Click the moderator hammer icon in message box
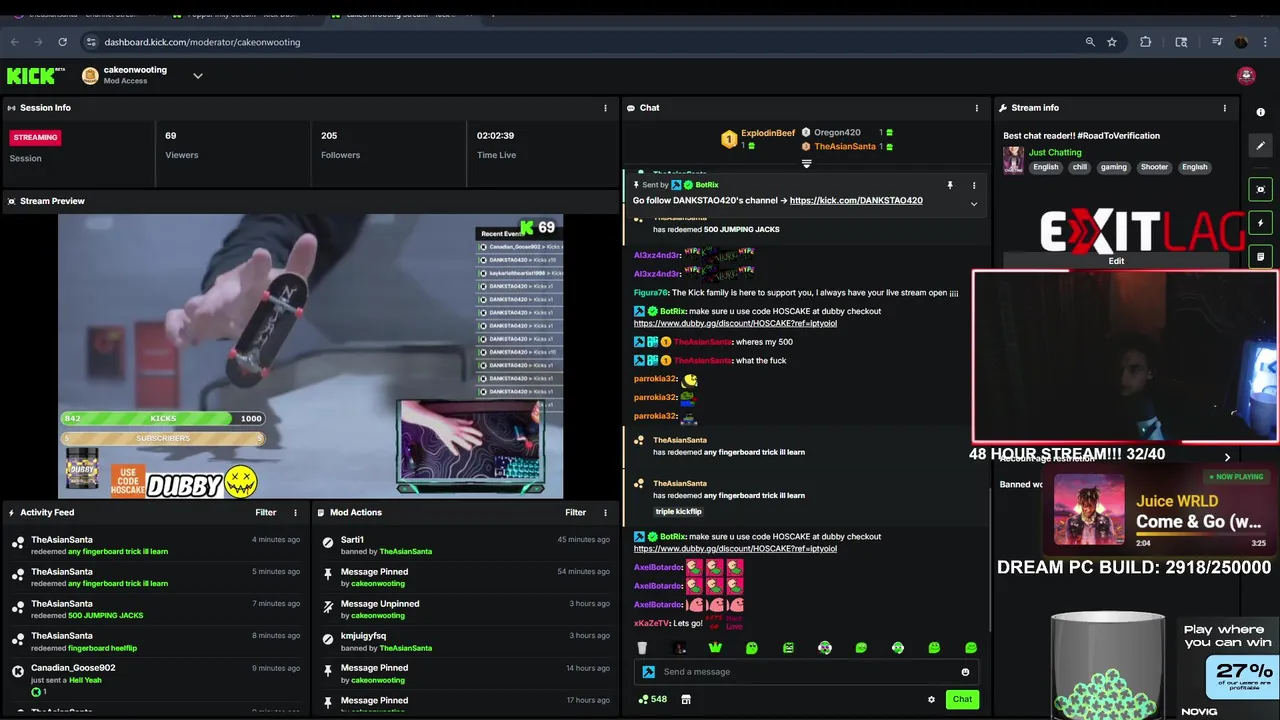 pyautogui.click(x=648, y=672)
